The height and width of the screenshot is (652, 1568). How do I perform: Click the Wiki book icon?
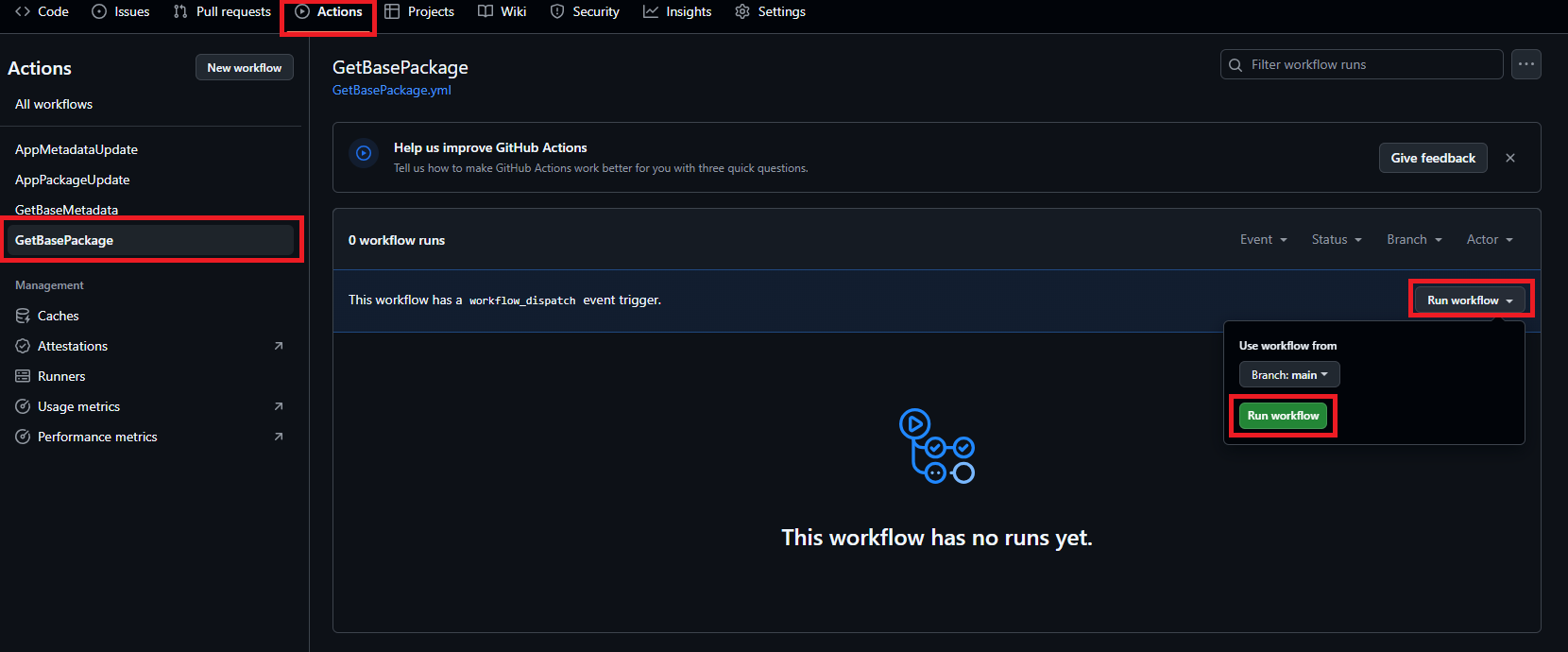[x=486, y=11]
